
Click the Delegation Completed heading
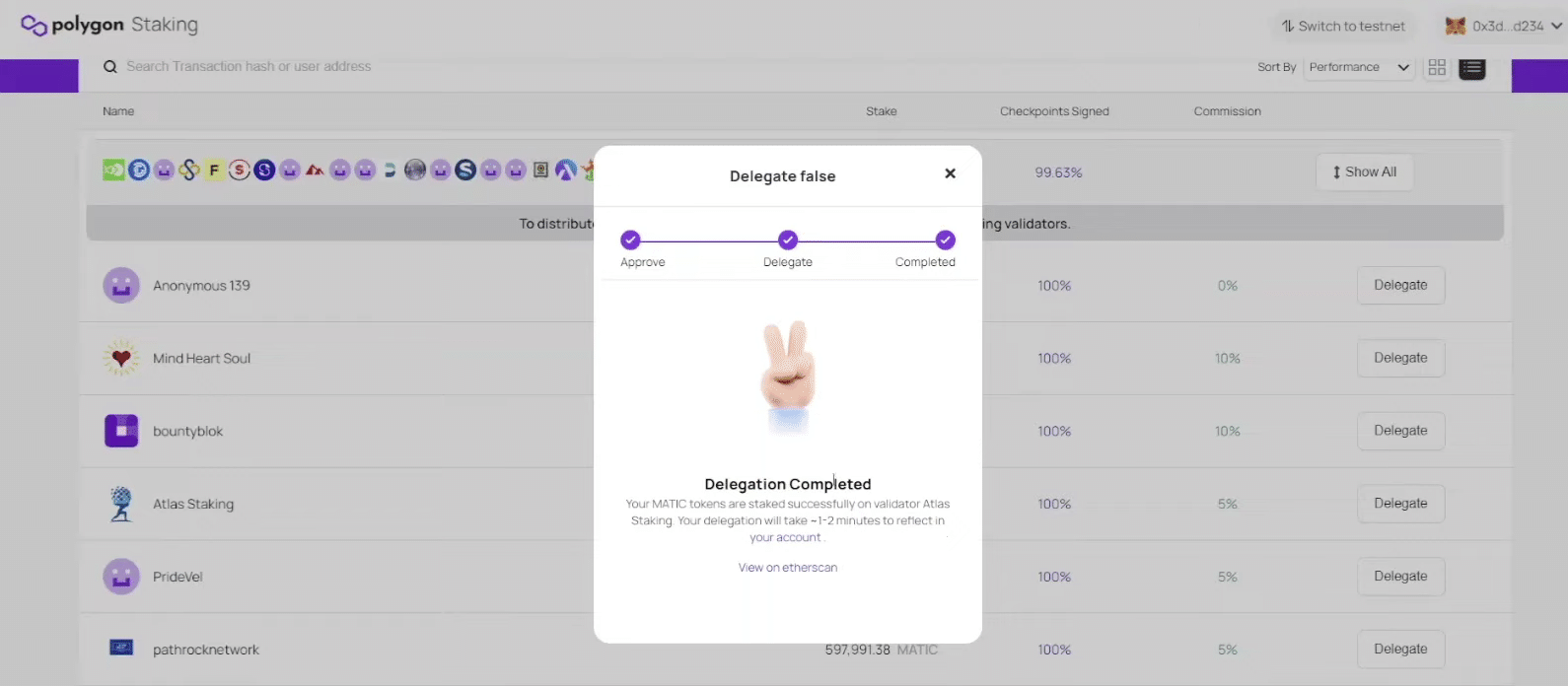[788, 484]
